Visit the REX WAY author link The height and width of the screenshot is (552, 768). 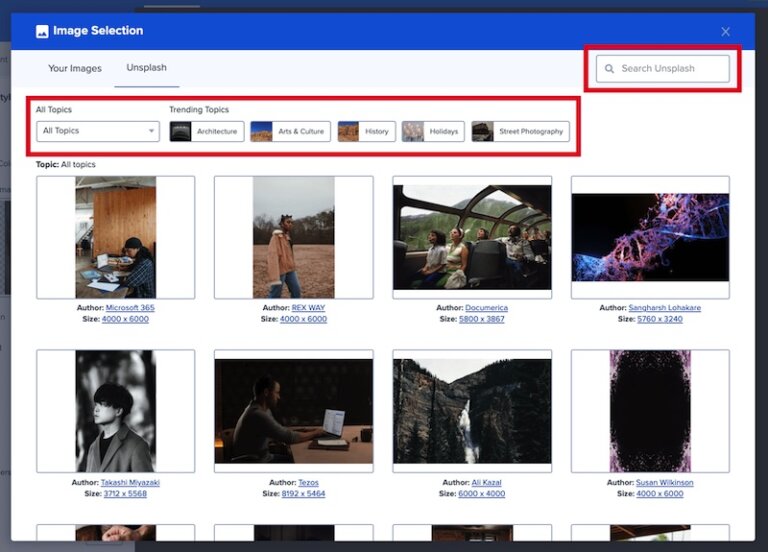click(308, 308)
